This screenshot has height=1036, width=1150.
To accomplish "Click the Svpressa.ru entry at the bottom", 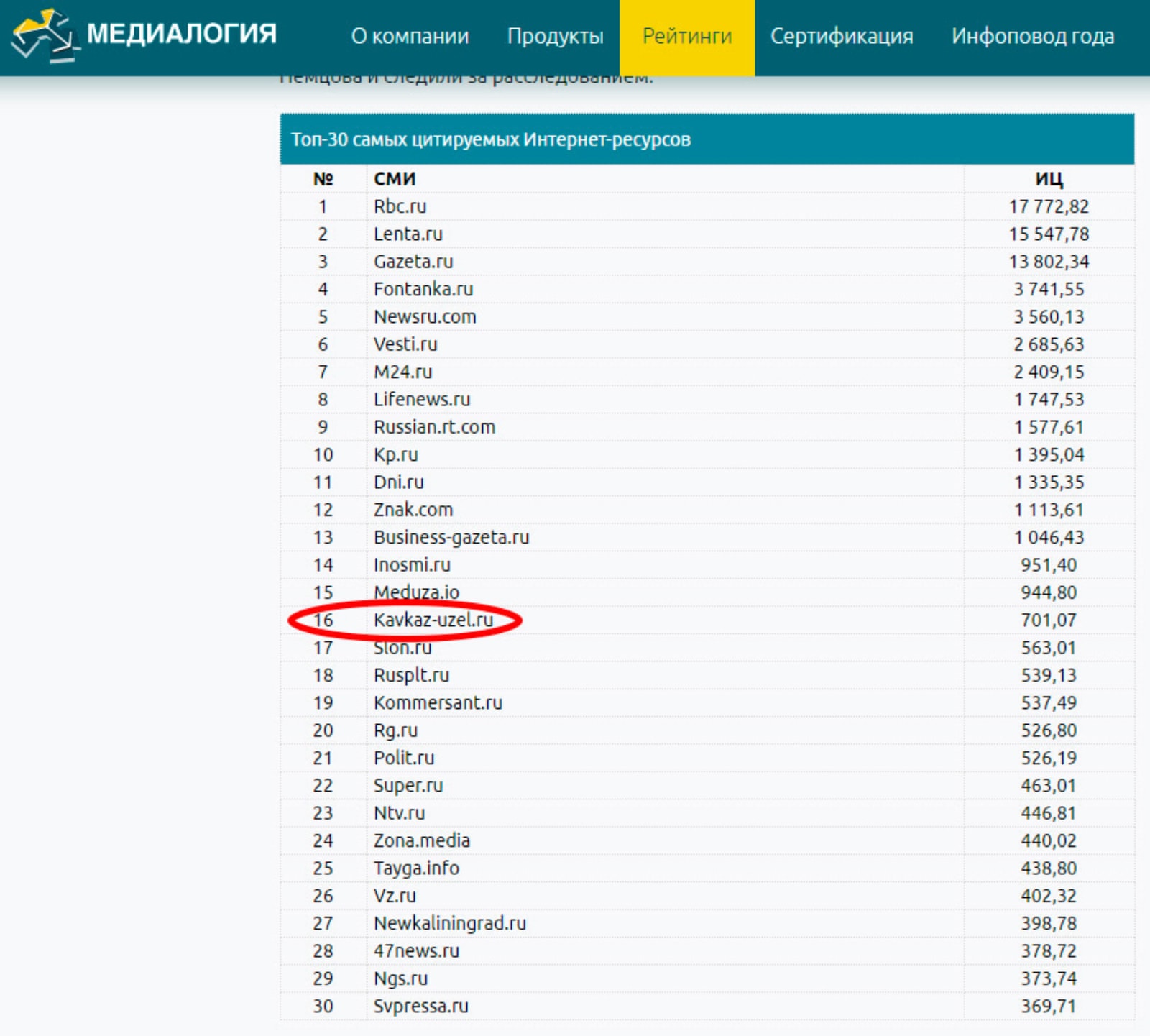I will click(420, 1006).
